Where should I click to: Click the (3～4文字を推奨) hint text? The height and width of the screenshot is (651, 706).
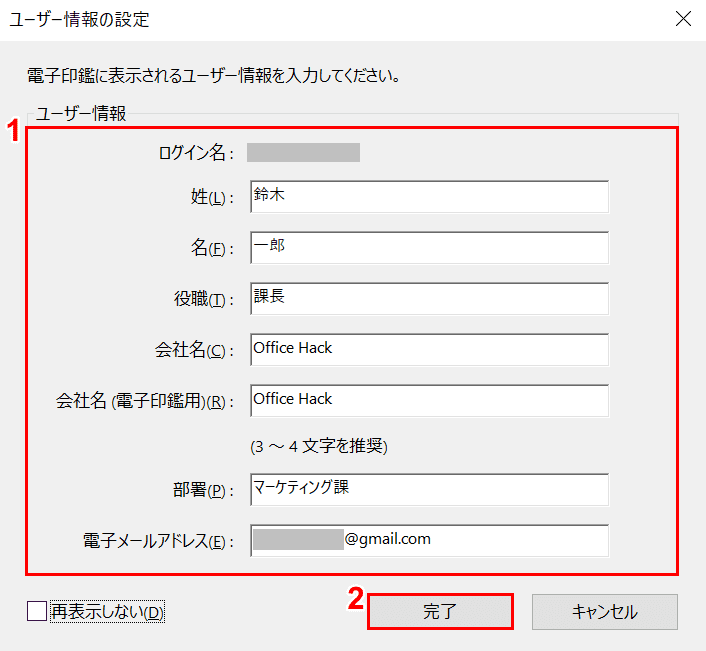319,446
